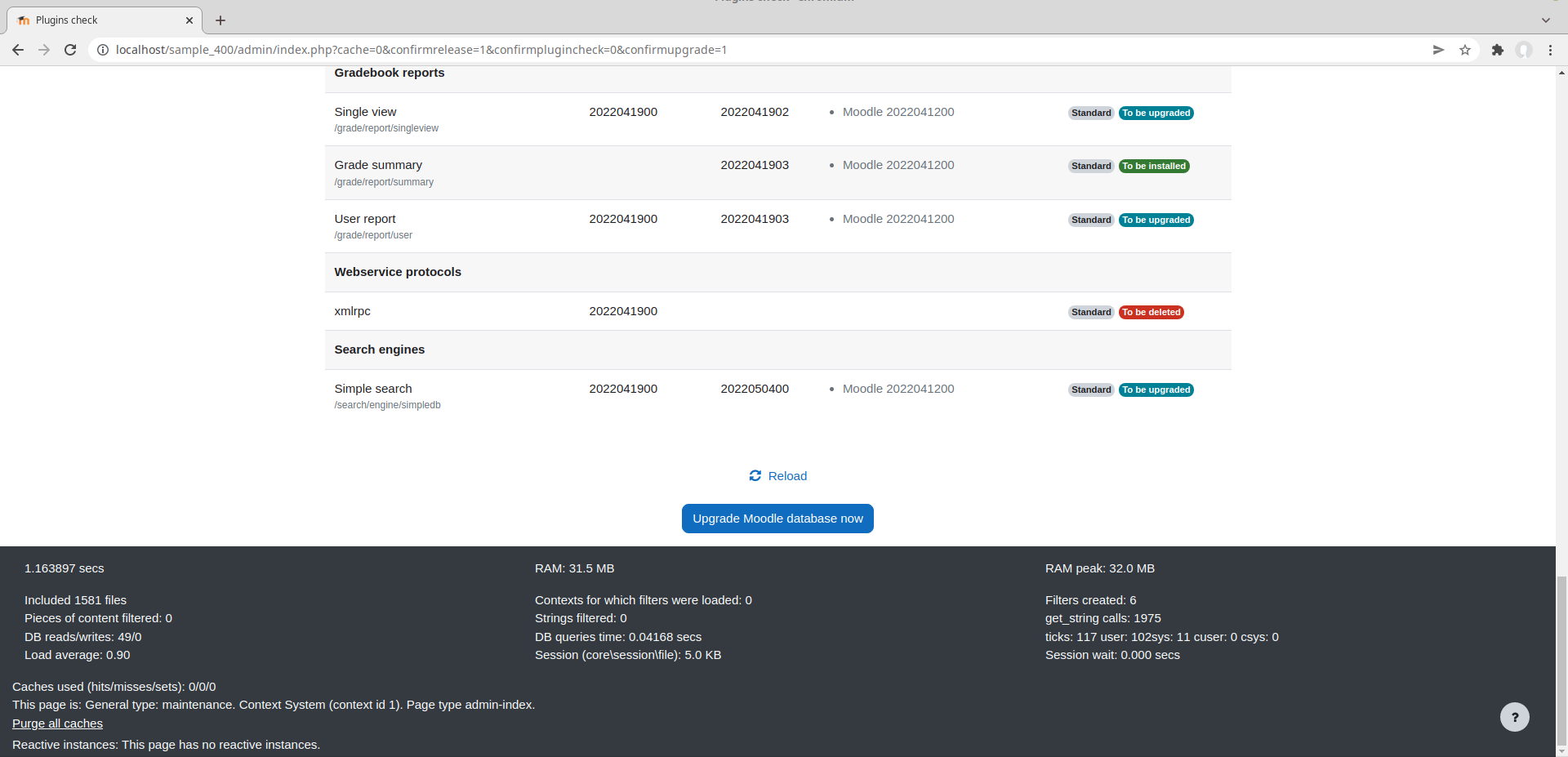This screenshot has height=757, width=1568.
Task: Click the Simple search plugin name
Action: 373,389
